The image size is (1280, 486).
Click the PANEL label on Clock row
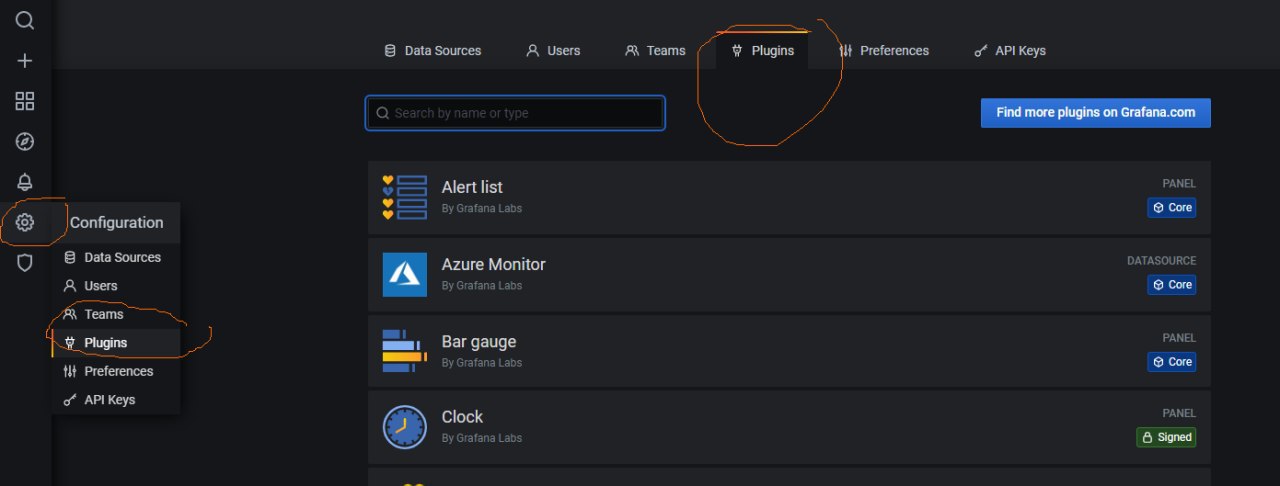[1179, 413]
